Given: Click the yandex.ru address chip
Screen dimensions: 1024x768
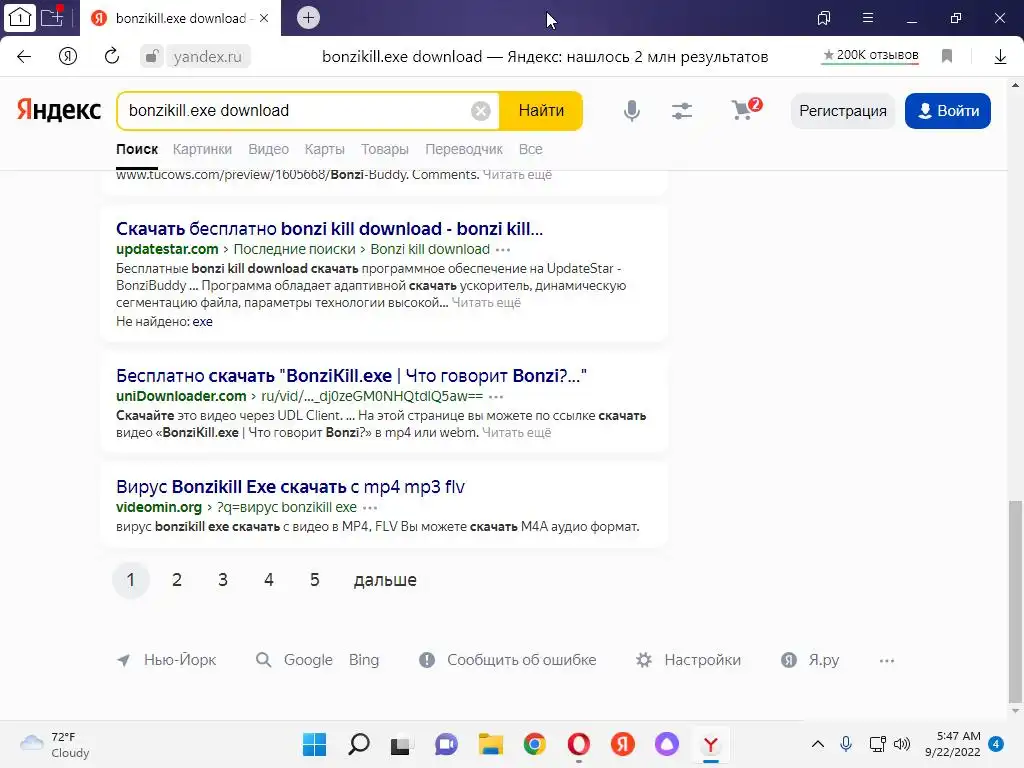Looking at the screenshot, I should [208, 57].
